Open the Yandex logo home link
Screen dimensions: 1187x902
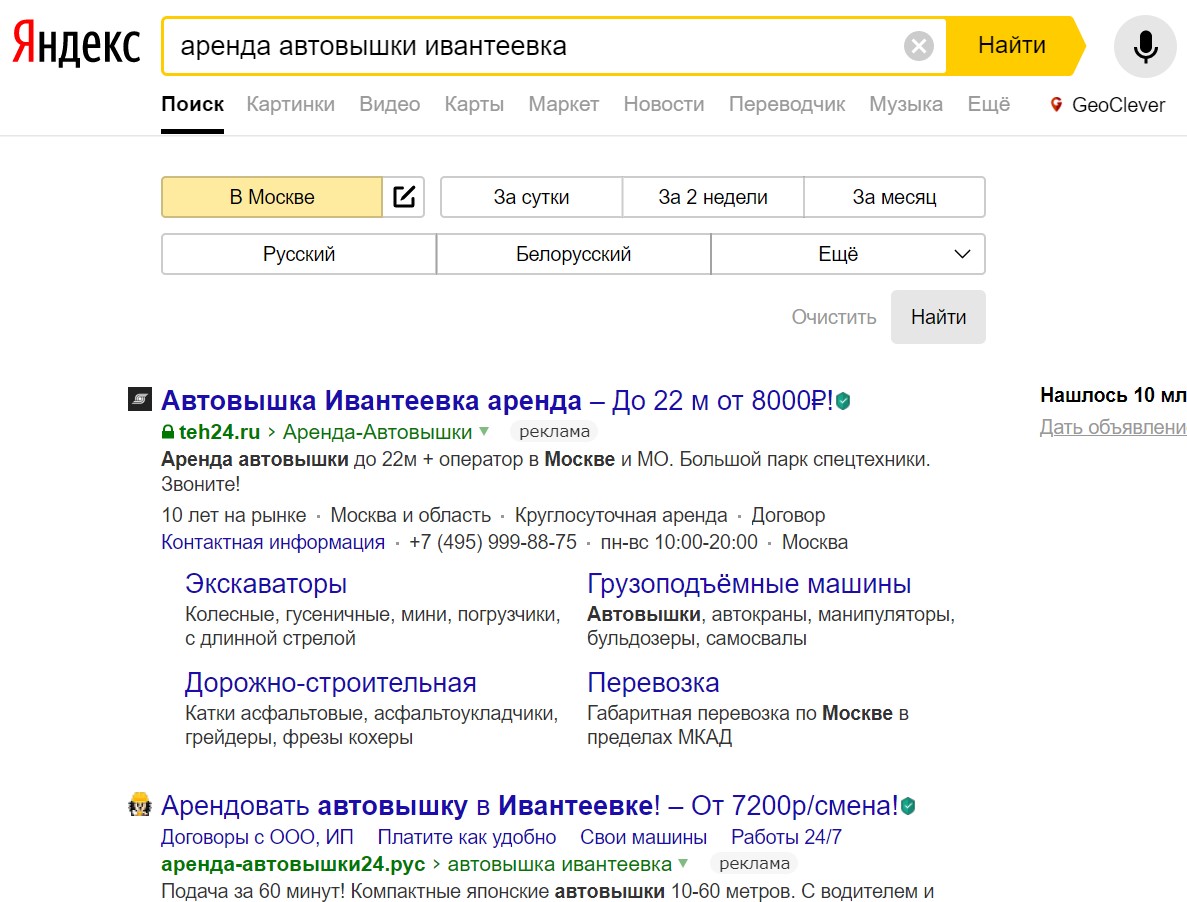[76, 45]
